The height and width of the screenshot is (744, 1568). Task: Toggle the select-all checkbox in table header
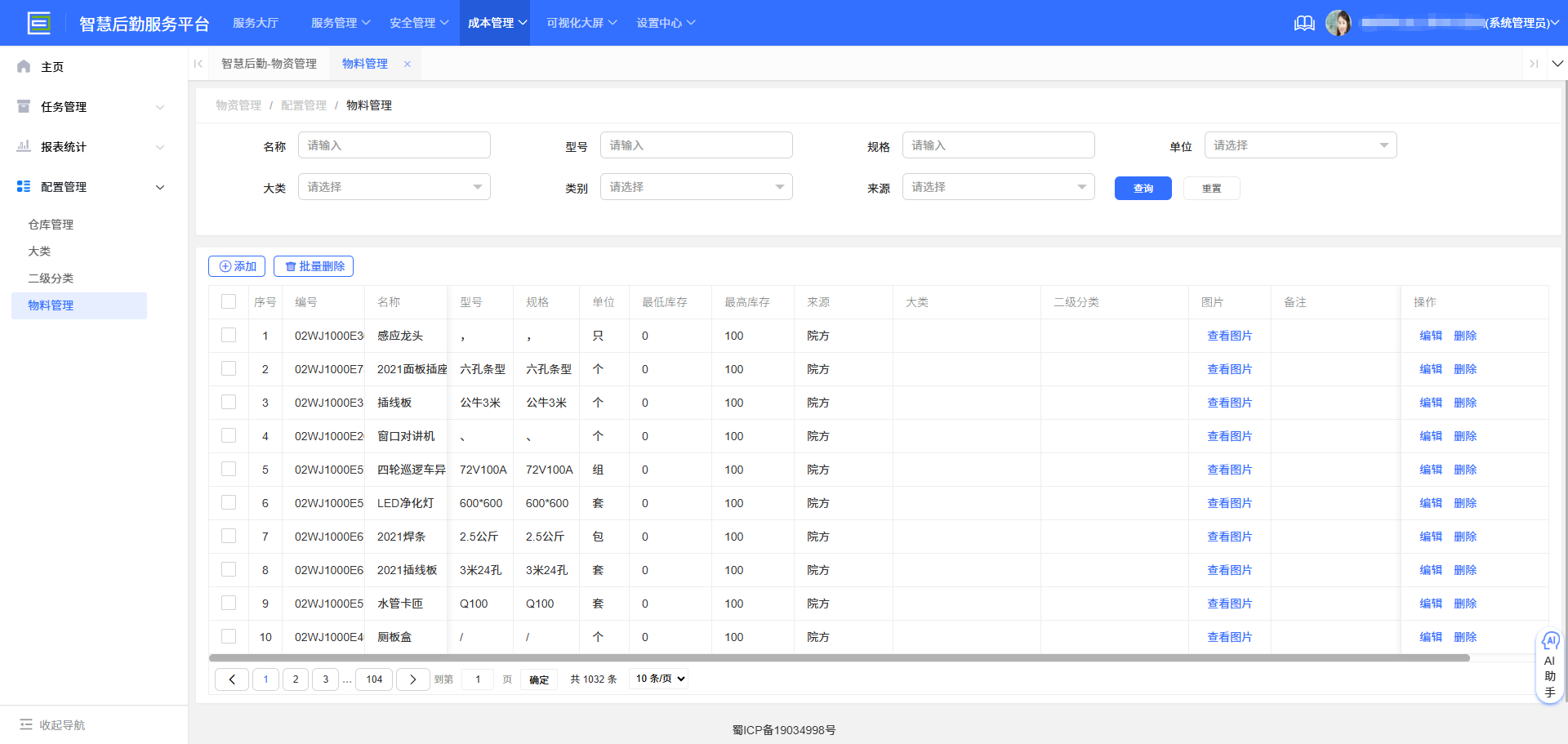pyautogui.click(x=229, y=301)
